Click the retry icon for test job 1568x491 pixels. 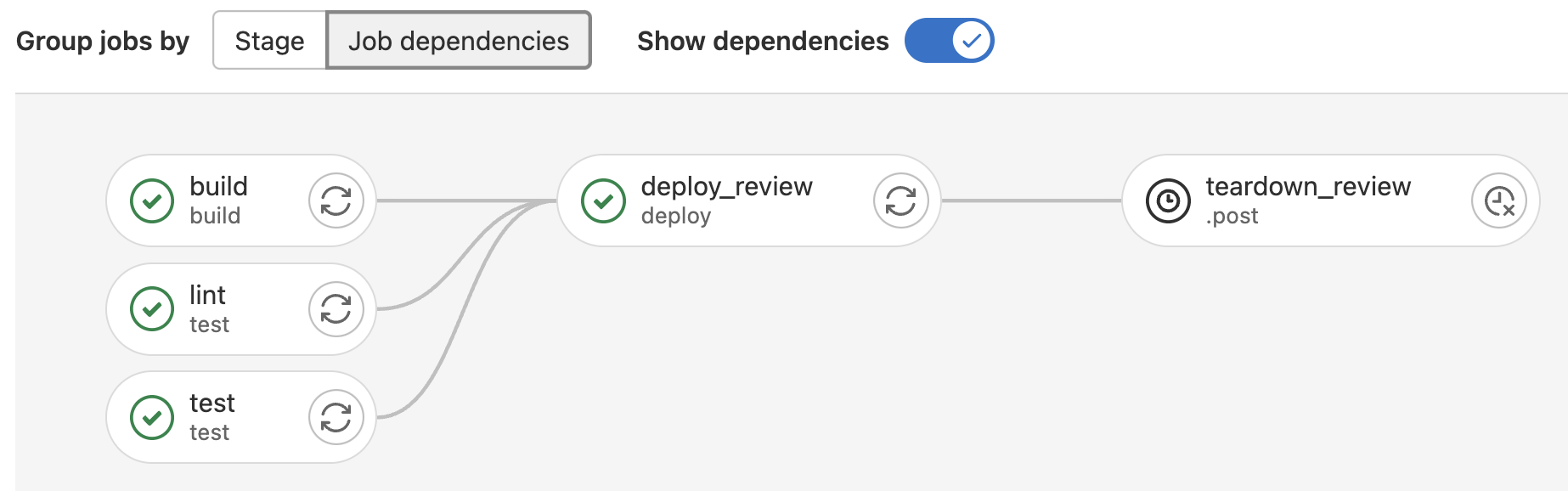336,417
